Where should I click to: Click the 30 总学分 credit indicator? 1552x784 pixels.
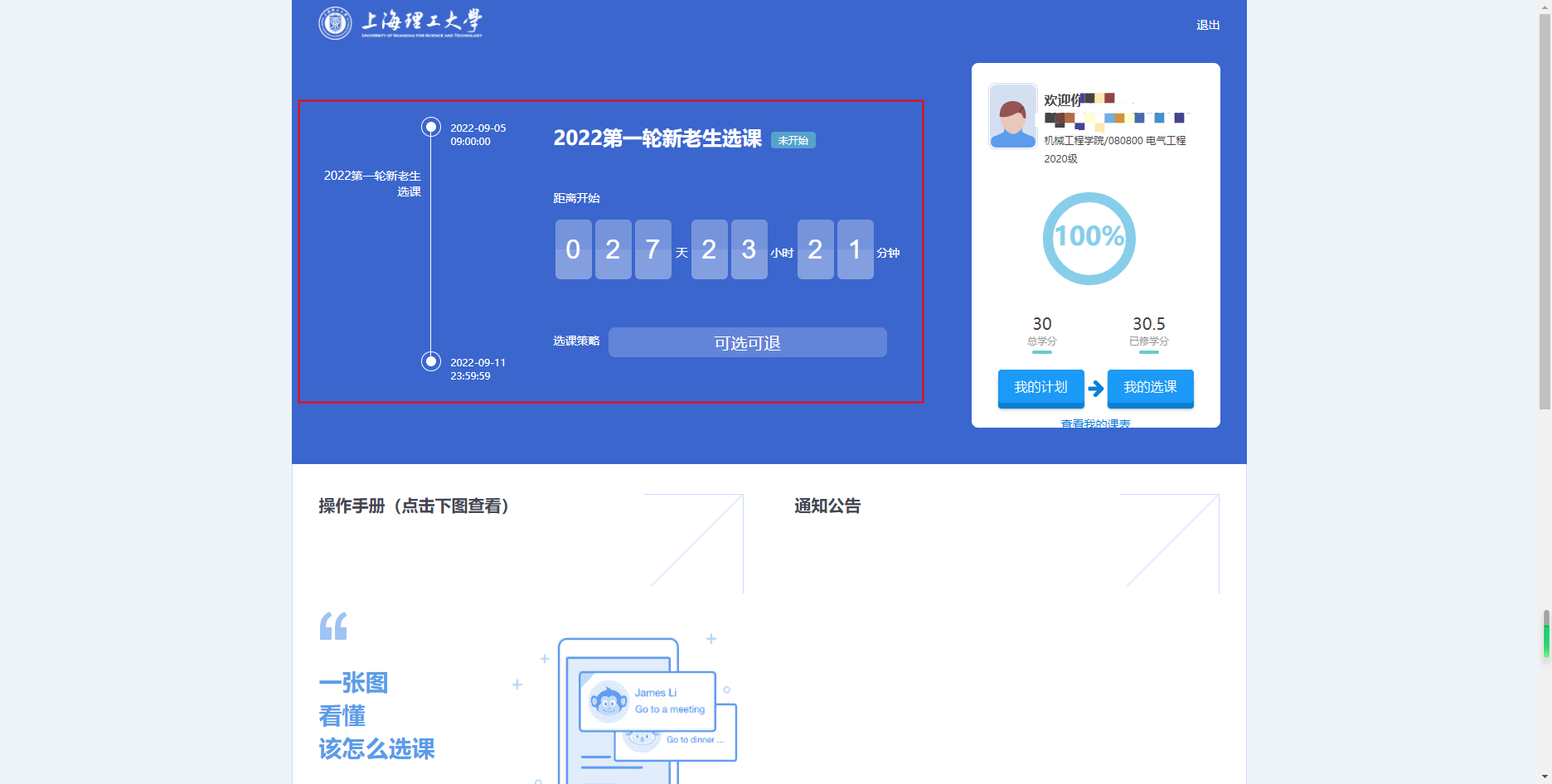(1041, 331)
